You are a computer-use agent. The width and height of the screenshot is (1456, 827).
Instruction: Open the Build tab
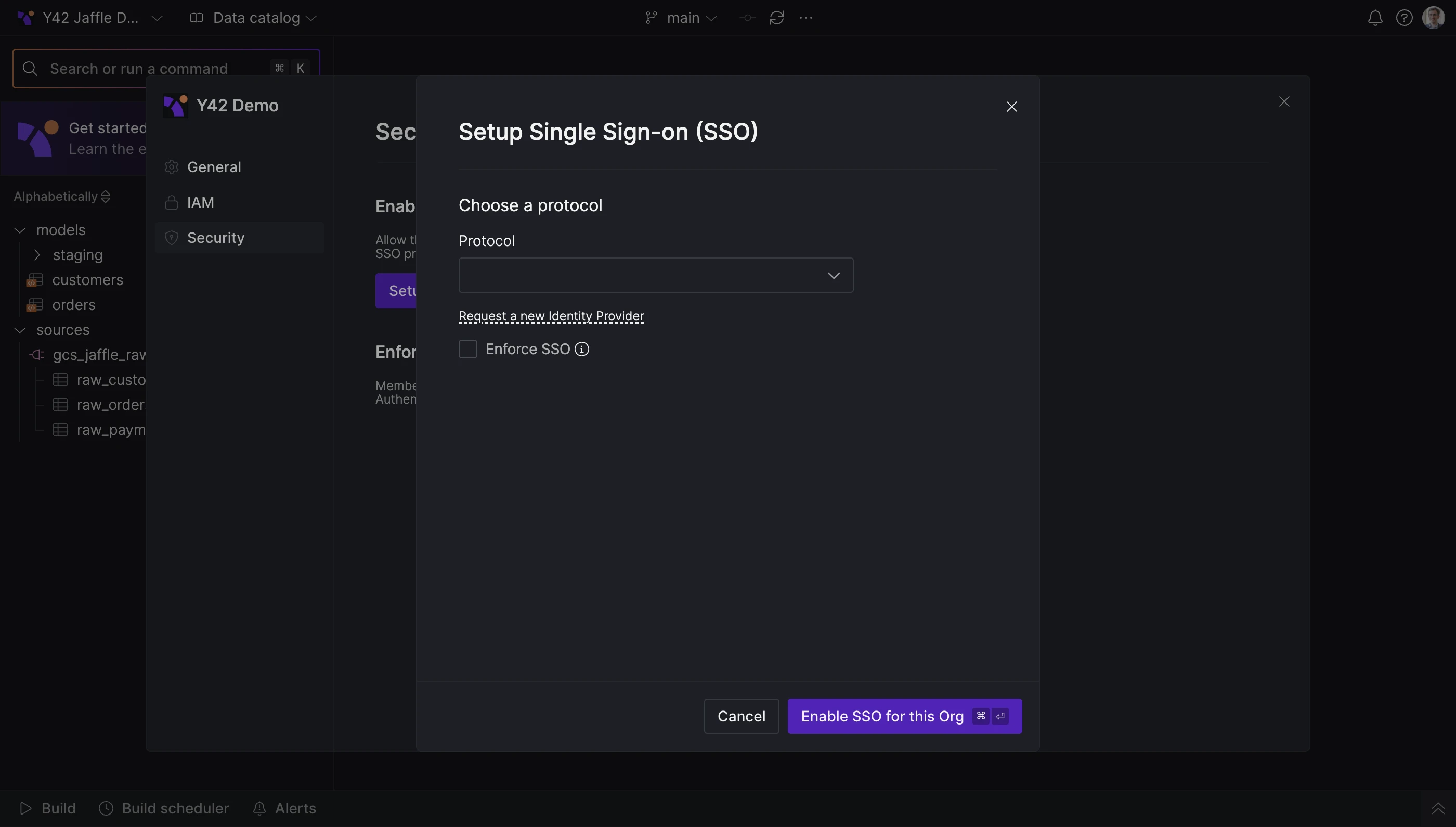point(48,808)
